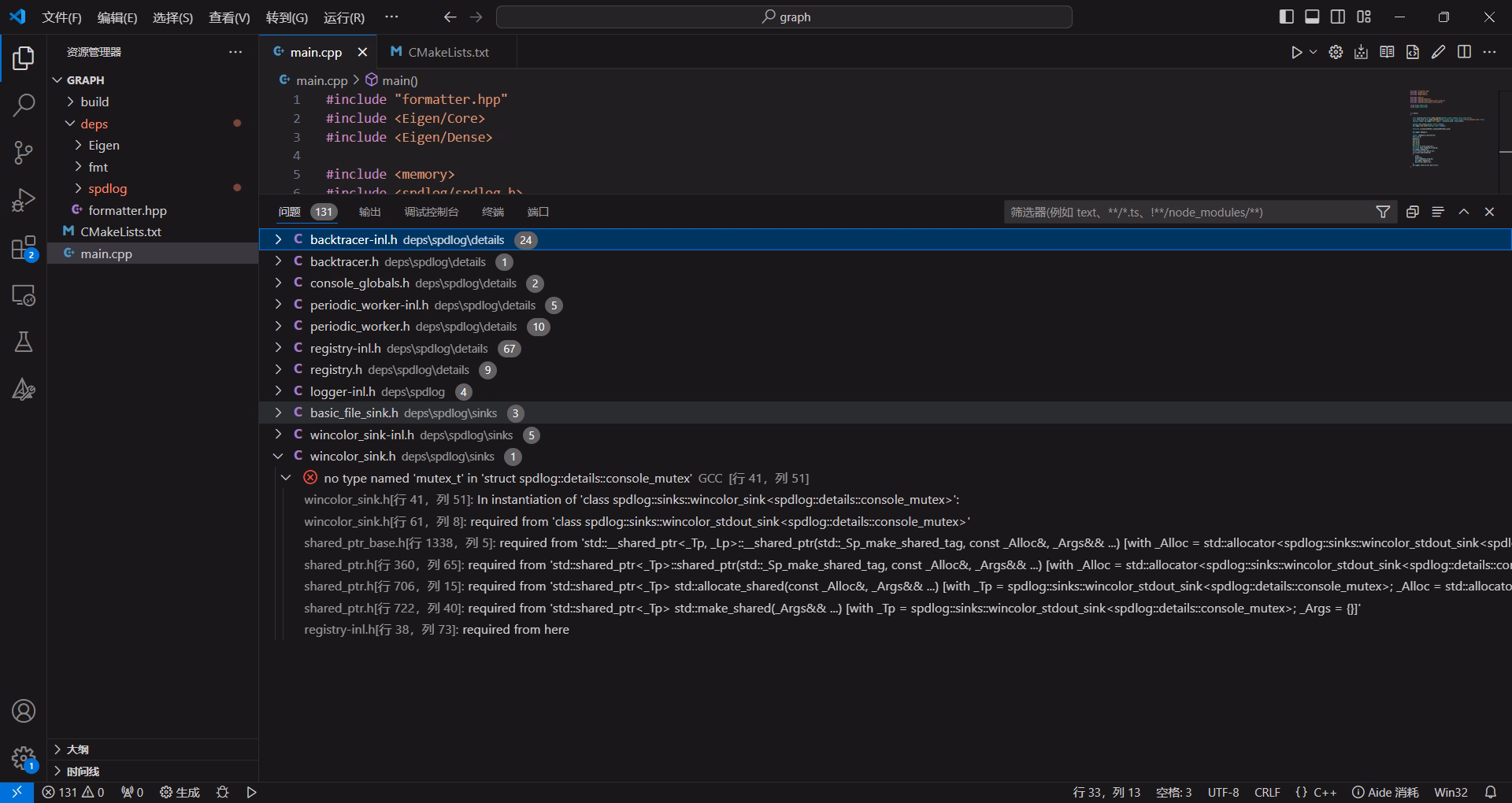Open the Testing flask view
1512x803 pixels.
tap(24, 342)
